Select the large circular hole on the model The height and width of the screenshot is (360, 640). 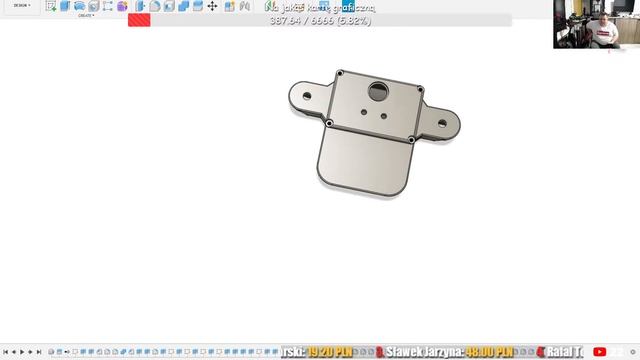378,91
